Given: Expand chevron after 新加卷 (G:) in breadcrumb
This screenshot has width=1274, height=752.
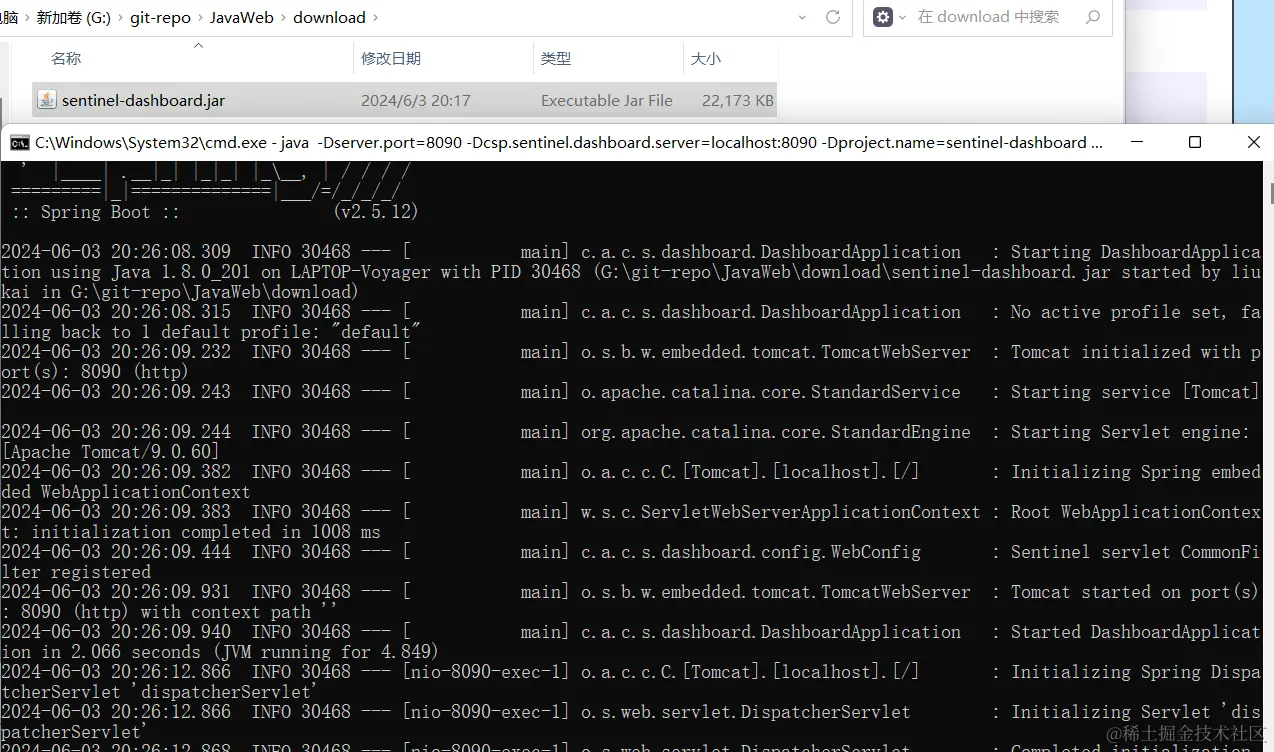Looking at the screenshot, I should point(120,18).
